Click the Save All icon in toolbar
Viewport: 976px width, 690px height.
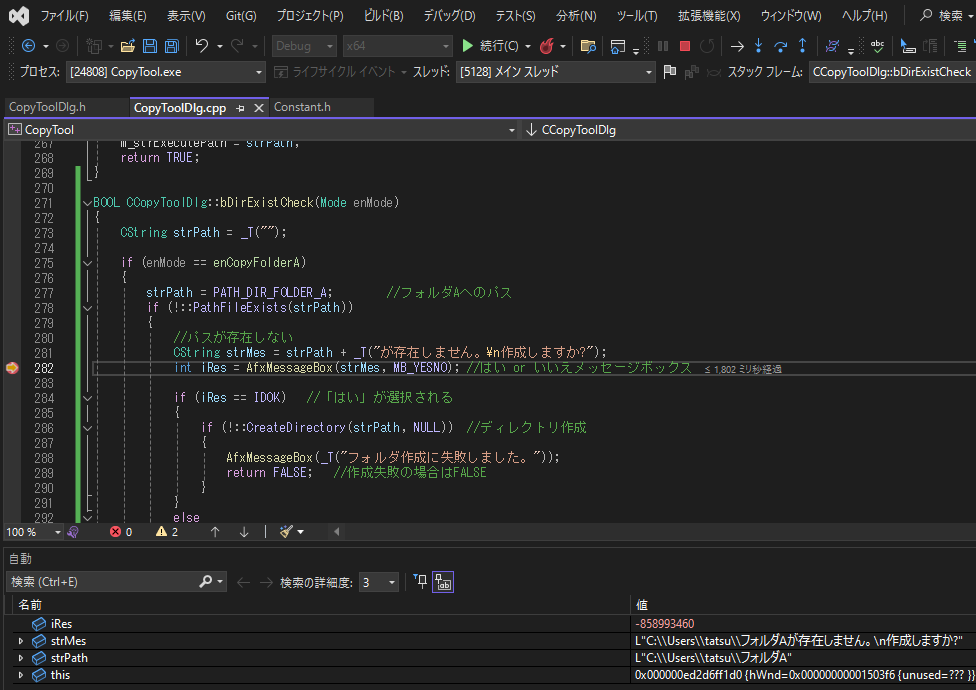click(x=171, y=46)
